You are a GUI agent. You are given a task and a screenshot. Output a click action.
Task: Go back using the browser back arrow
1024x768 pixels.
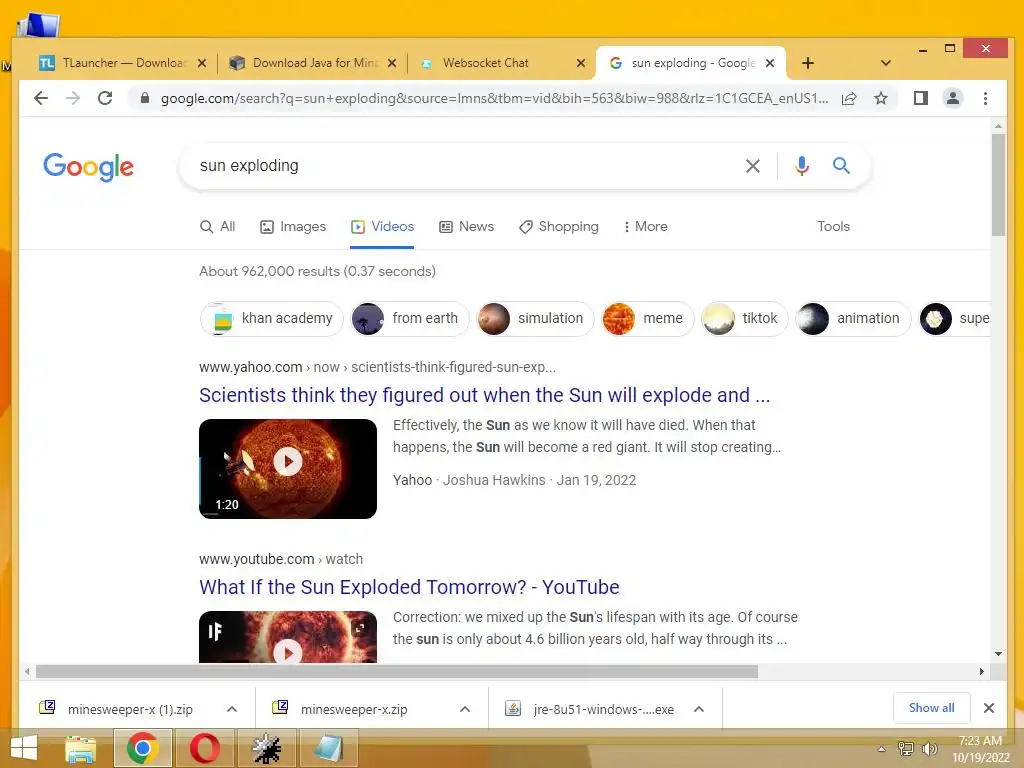click(x=41, y=99)
